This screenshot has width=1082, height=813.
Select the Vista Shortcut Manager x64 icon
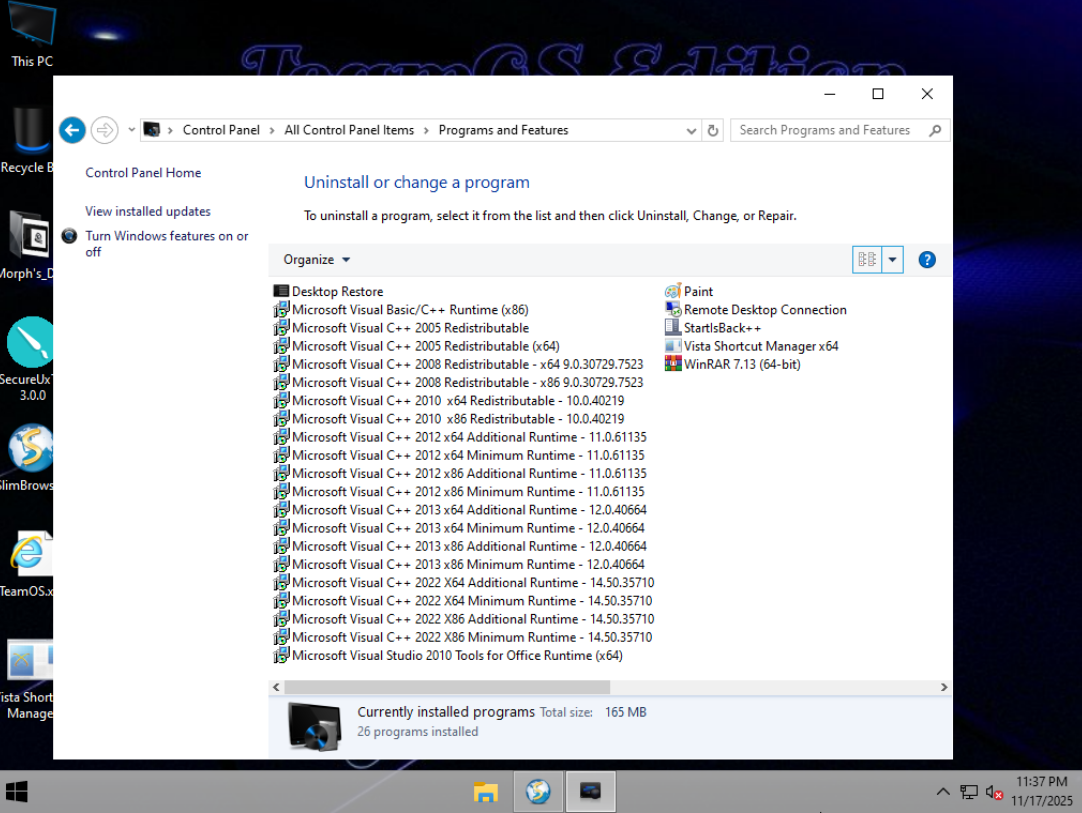(x=673, y=346)
